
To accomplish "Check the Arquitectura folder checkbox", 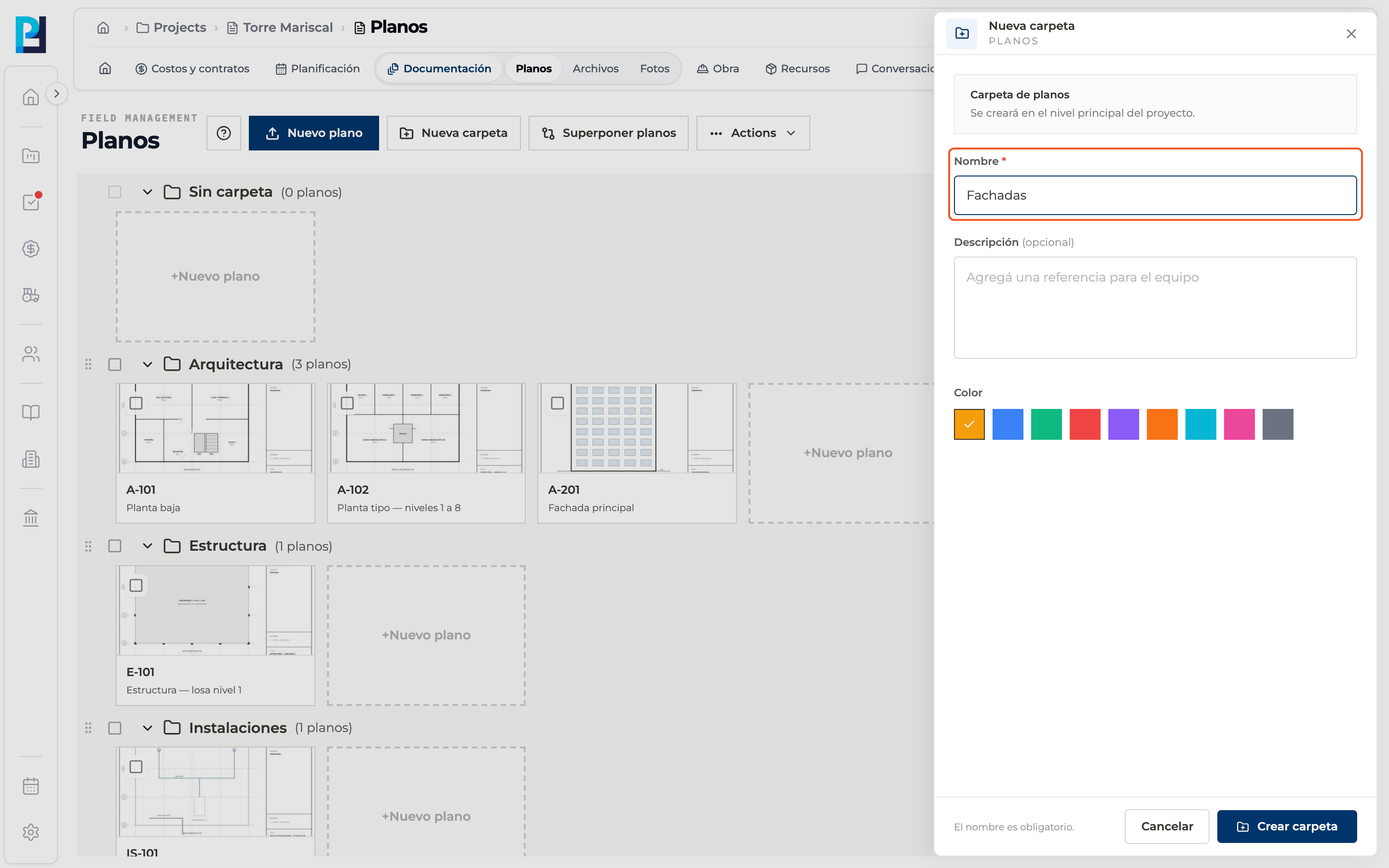I will tap(115, 365).
